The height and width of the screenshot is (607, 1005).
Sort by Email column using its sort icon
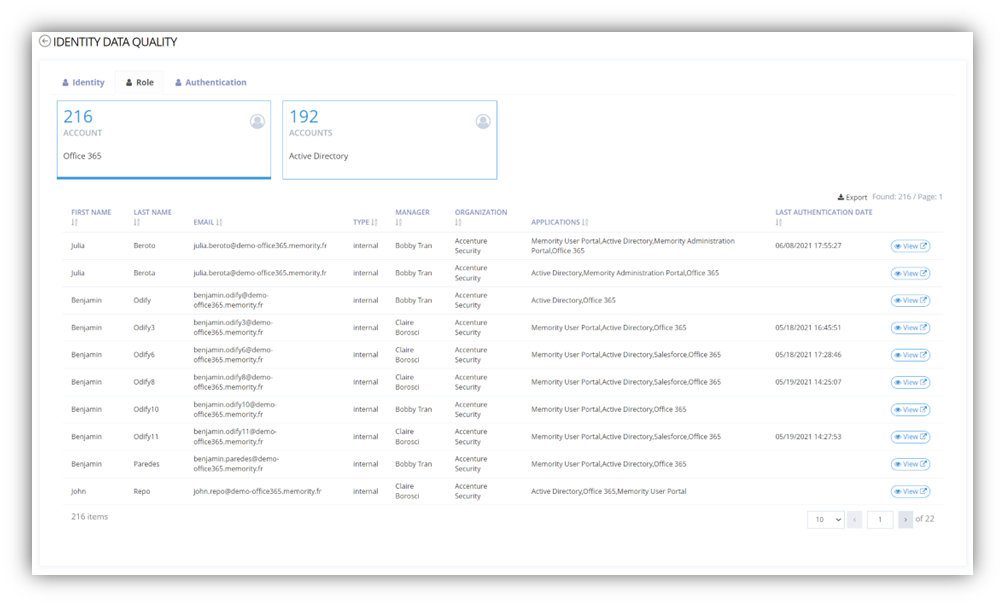click(219, 222)
